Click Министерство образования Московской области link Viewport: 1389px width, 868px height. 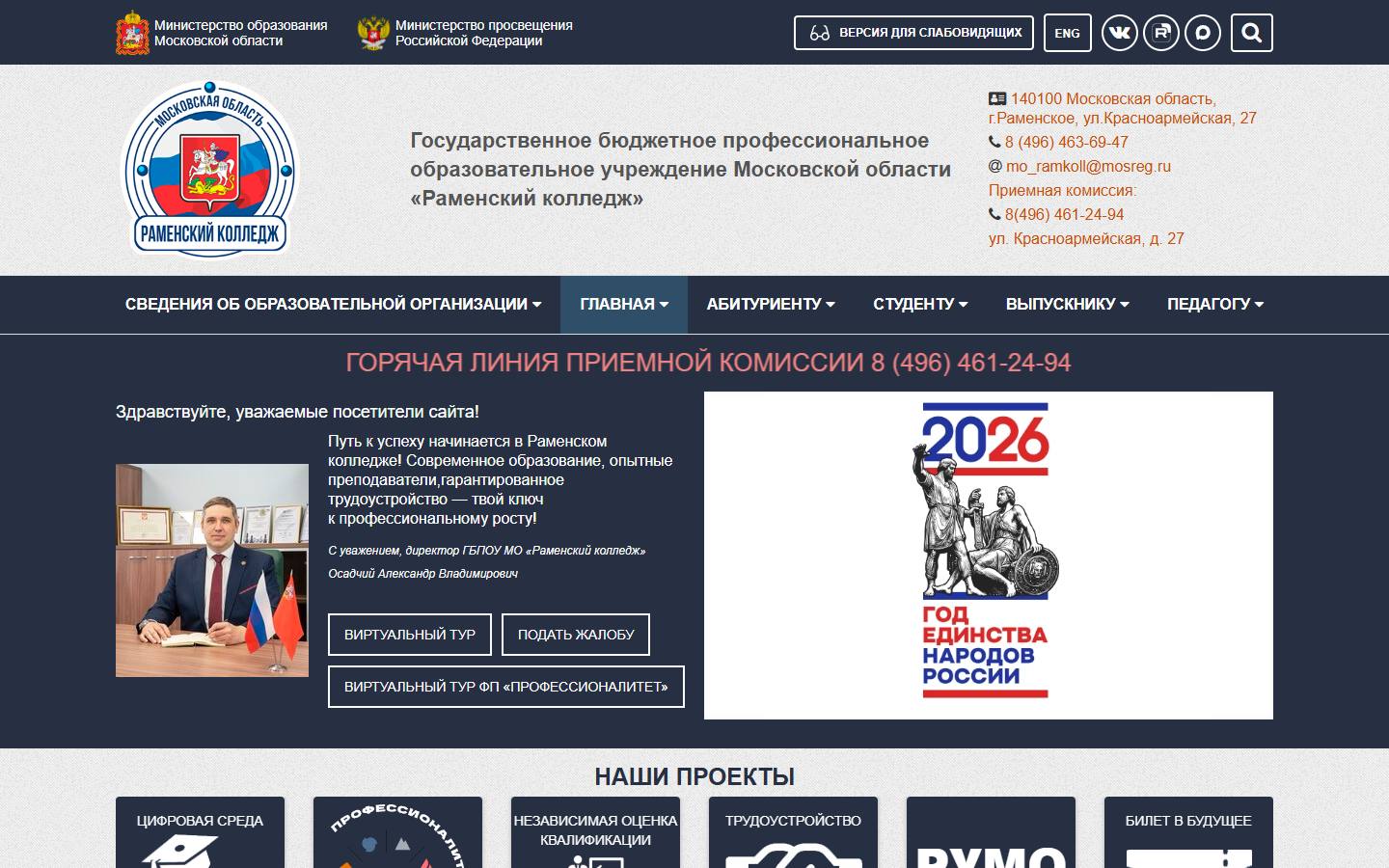pyautogui.click(x=240, y=33)
